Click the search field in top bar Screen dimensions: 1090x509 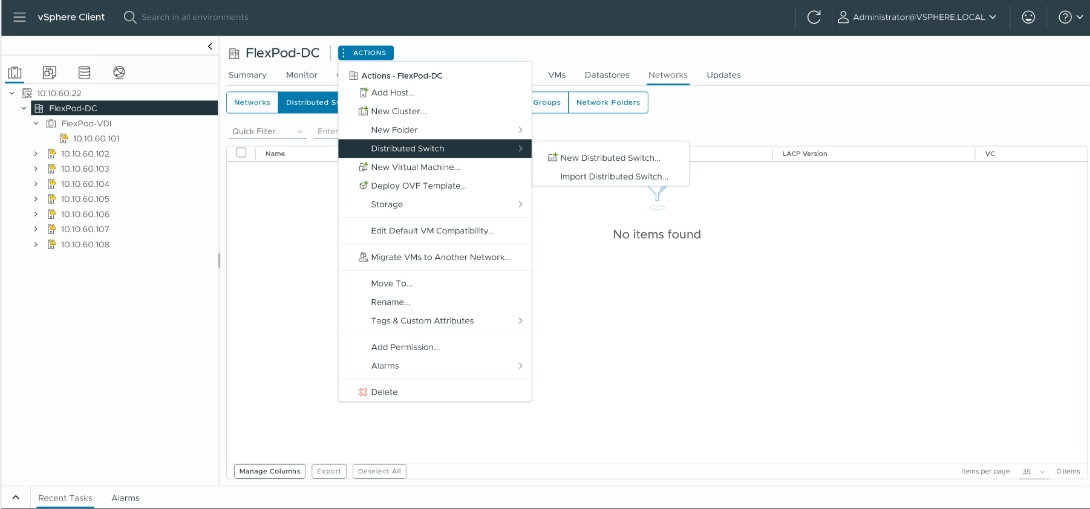click(195, 17)
